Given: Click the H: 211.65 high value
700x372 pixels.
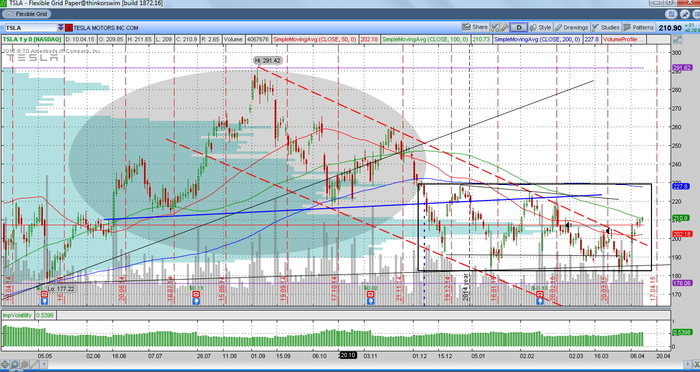Looking at the screenshot, I should (139, 40).
